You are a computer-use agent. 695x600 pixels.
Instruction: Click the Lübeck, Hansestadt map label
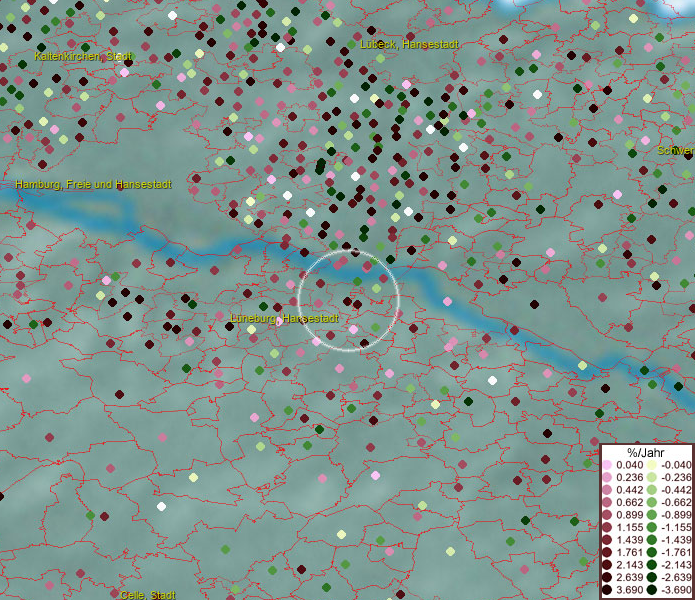[x=409, y=44]
